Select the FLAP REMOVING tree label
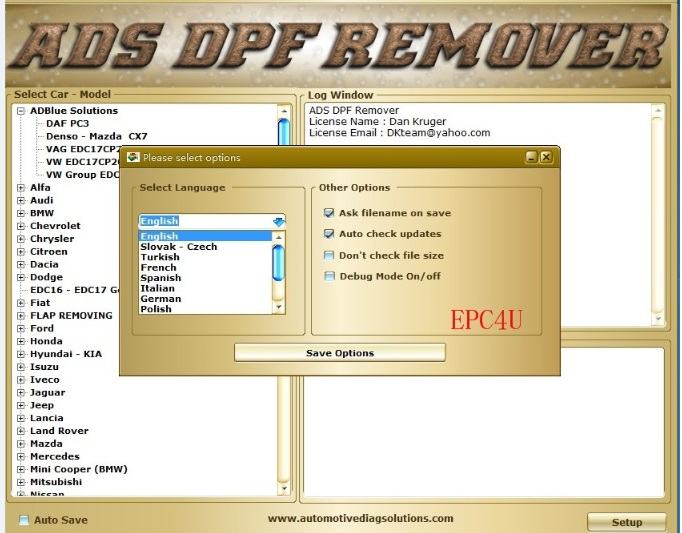Viewport: 682px width, 533px height. coord(71,316)
